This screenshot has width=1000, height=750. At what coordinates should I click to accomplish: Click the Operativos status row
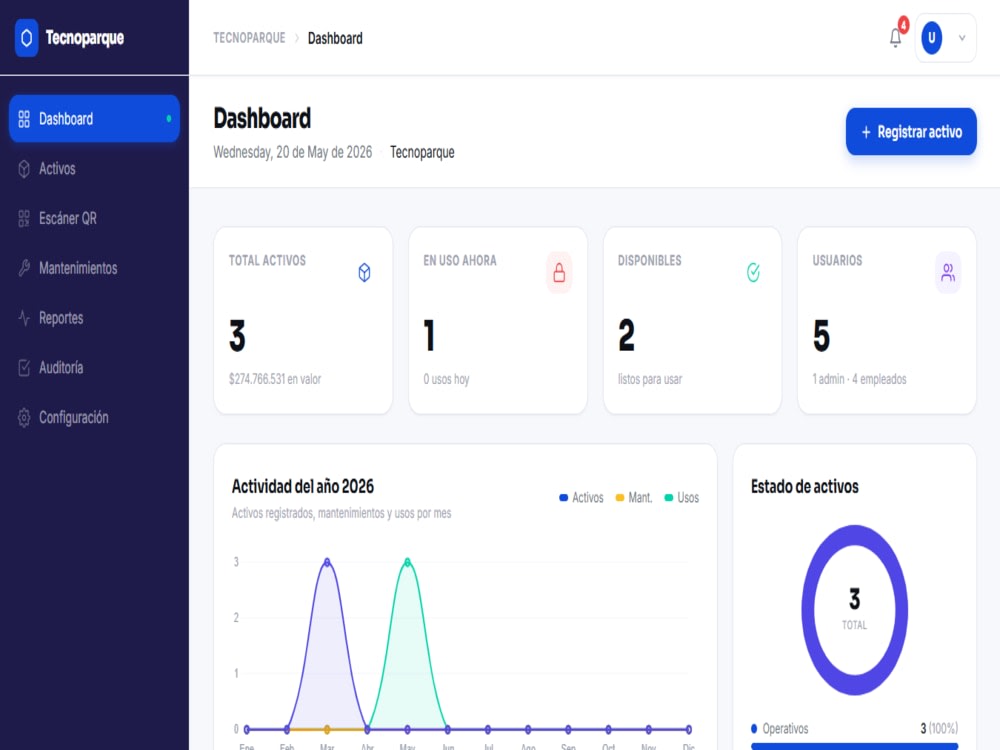[x=855, y=728]
